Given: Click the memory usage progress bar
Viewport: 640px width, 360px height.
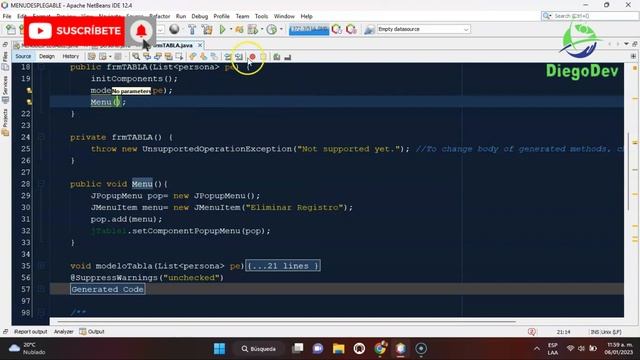Looking at the screenshot, I should (309, 29).
